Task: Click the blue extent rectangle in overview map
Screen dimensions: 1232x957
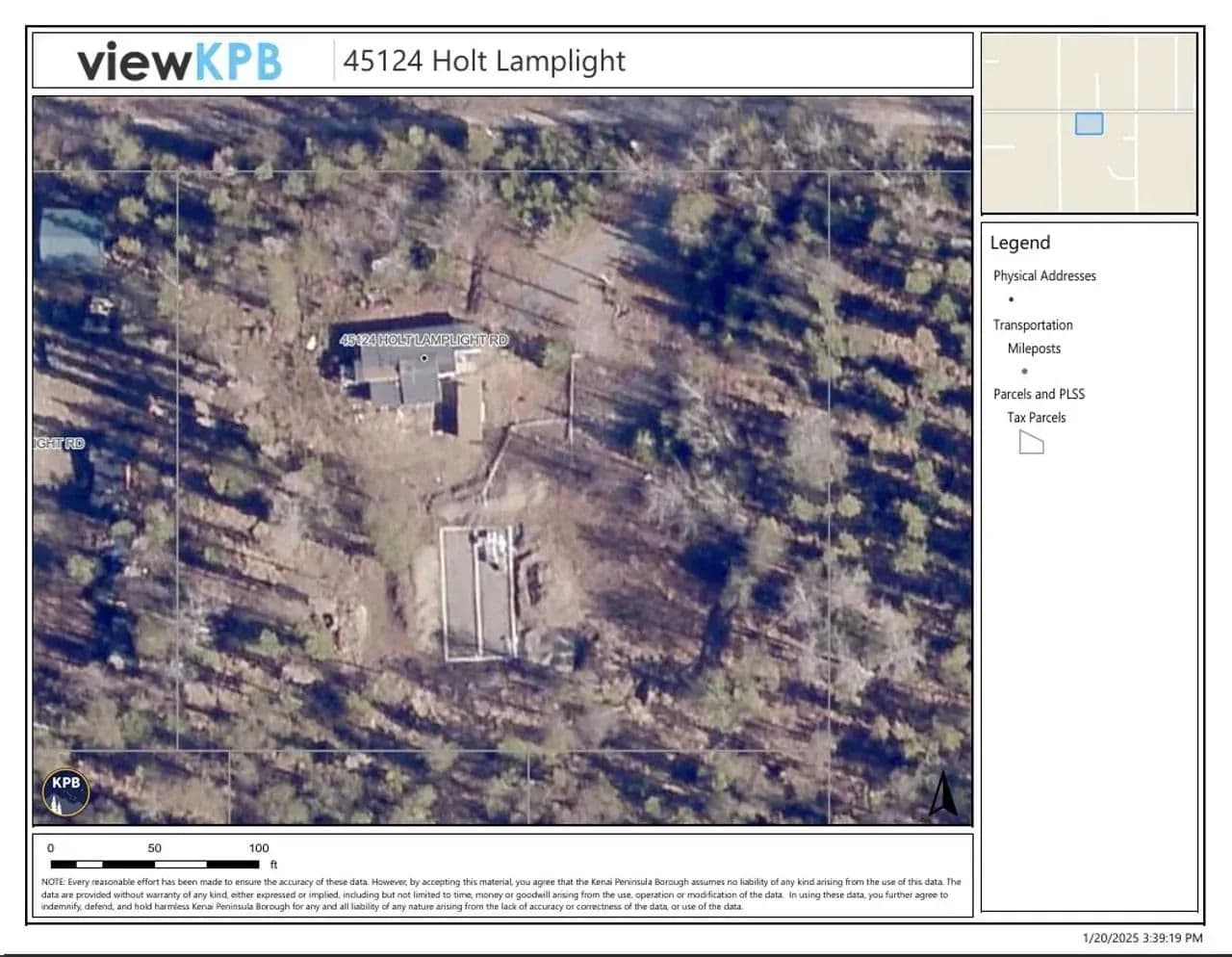Action: (1089, 123)
